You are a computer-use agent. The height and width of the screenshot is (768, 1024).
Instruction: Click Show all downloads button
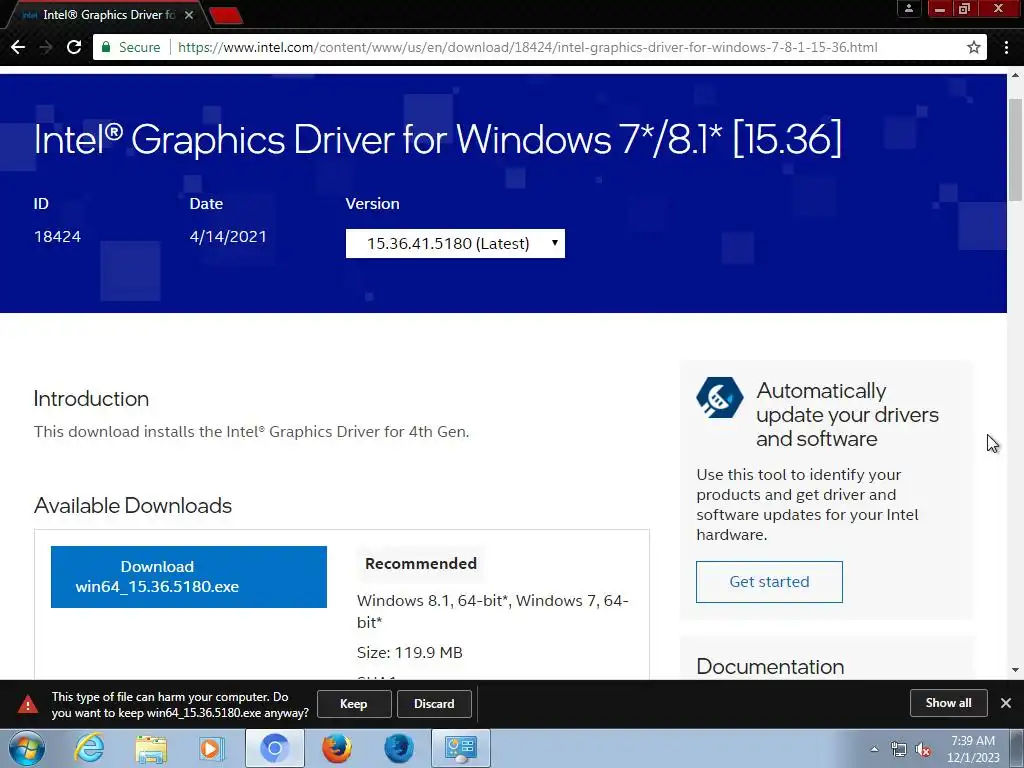[x=948, y=703]
